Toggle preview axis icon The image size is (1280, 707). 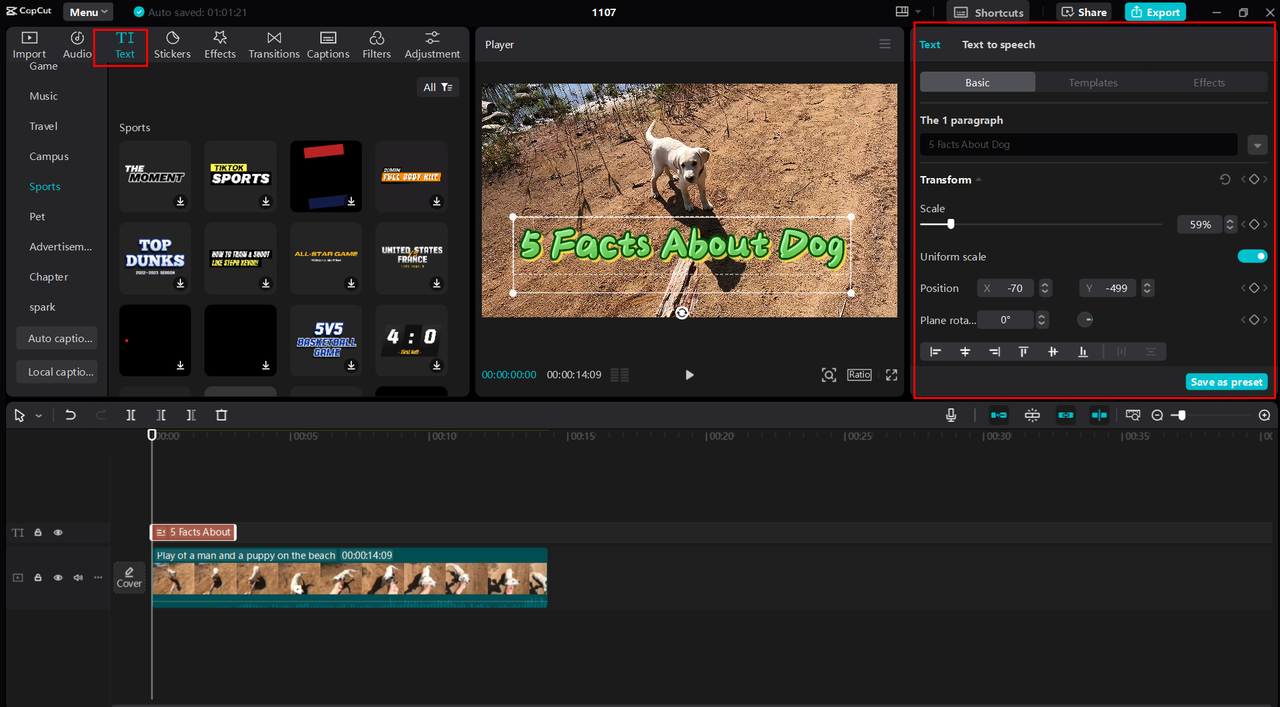click(x=1099, y=415)
